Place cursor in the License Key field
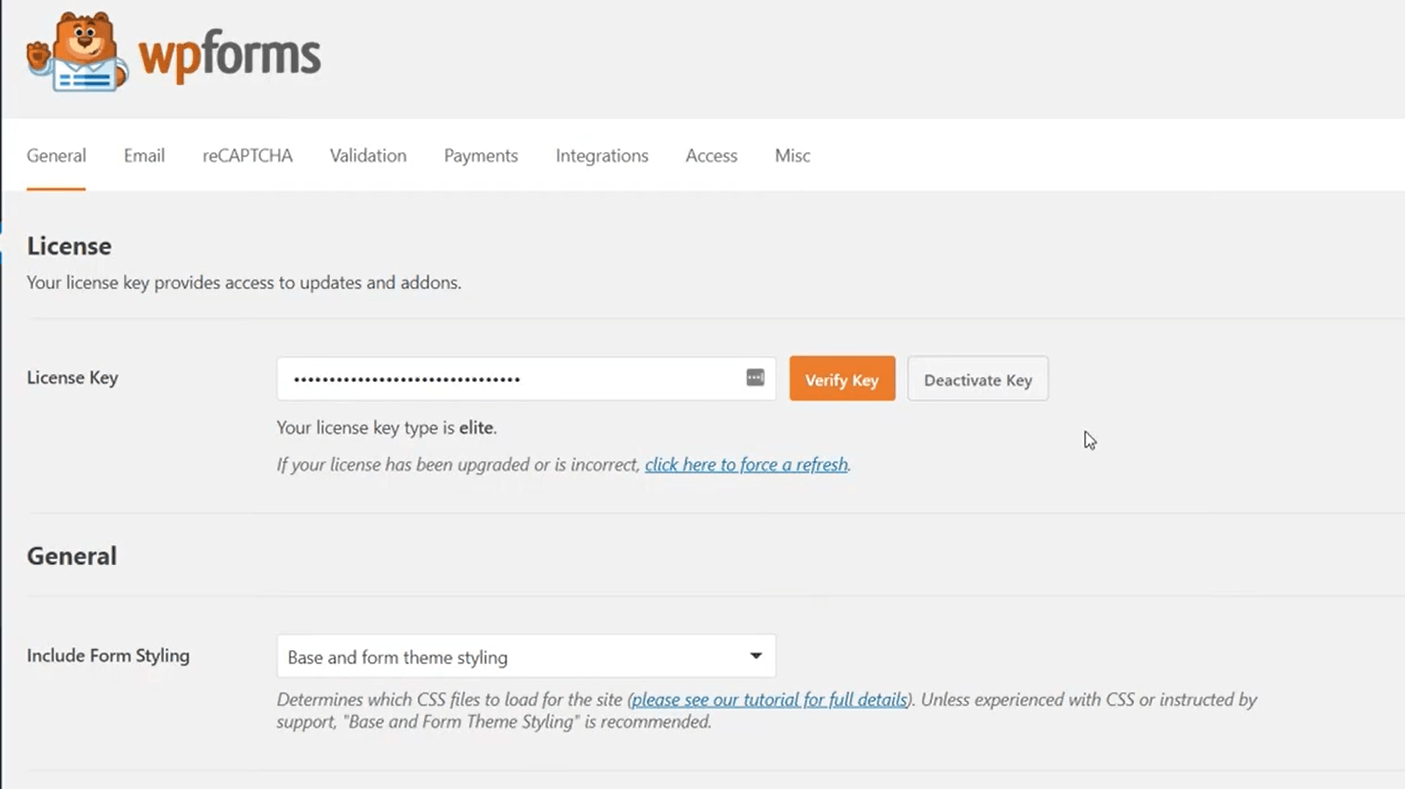 click(500, 378)
